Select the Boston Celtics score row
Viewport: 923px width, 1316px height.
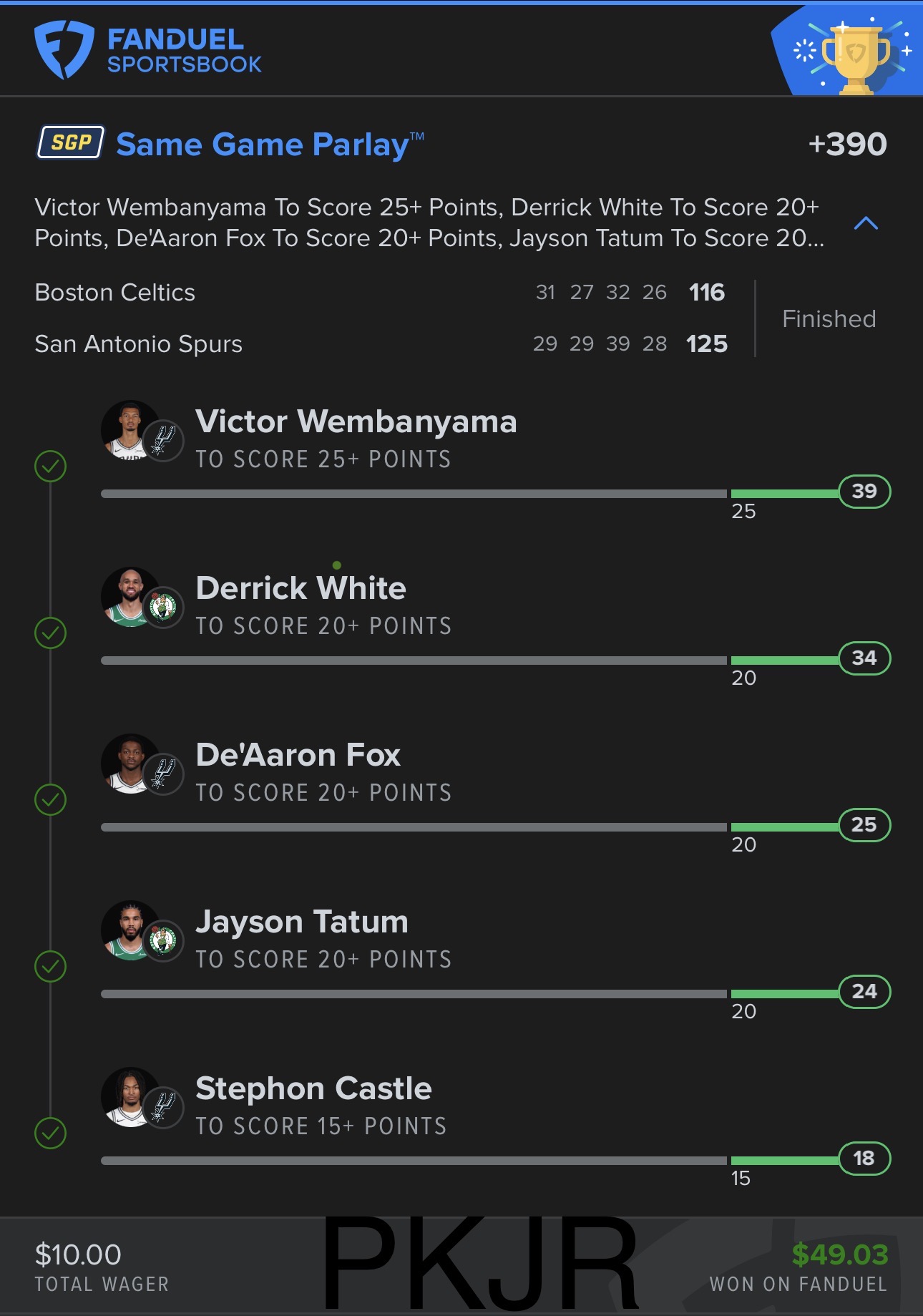(x=379, y=293)
